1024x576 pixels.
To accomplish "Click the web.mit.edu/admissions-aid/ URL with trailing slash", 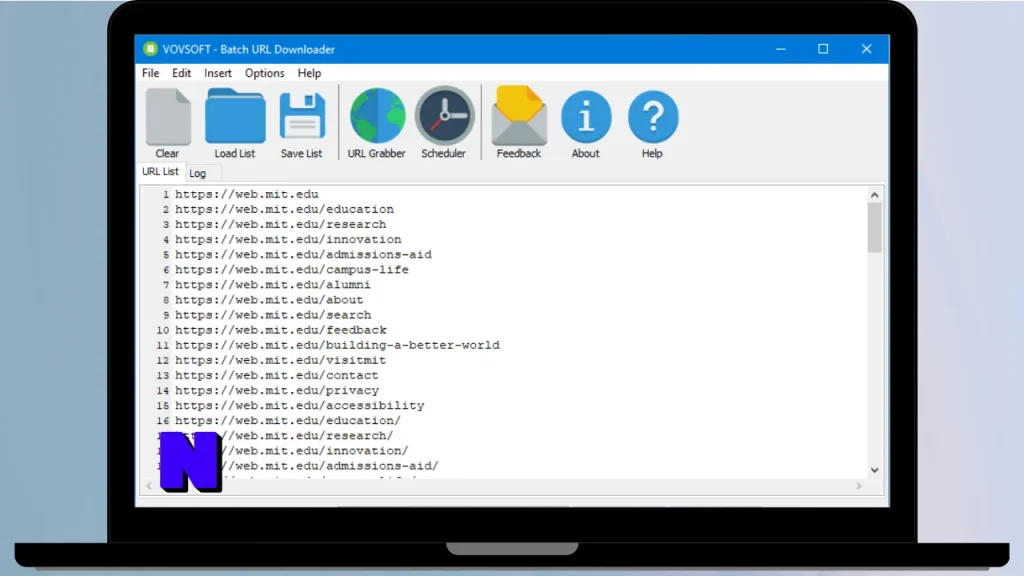I will [x=330, y=466].
